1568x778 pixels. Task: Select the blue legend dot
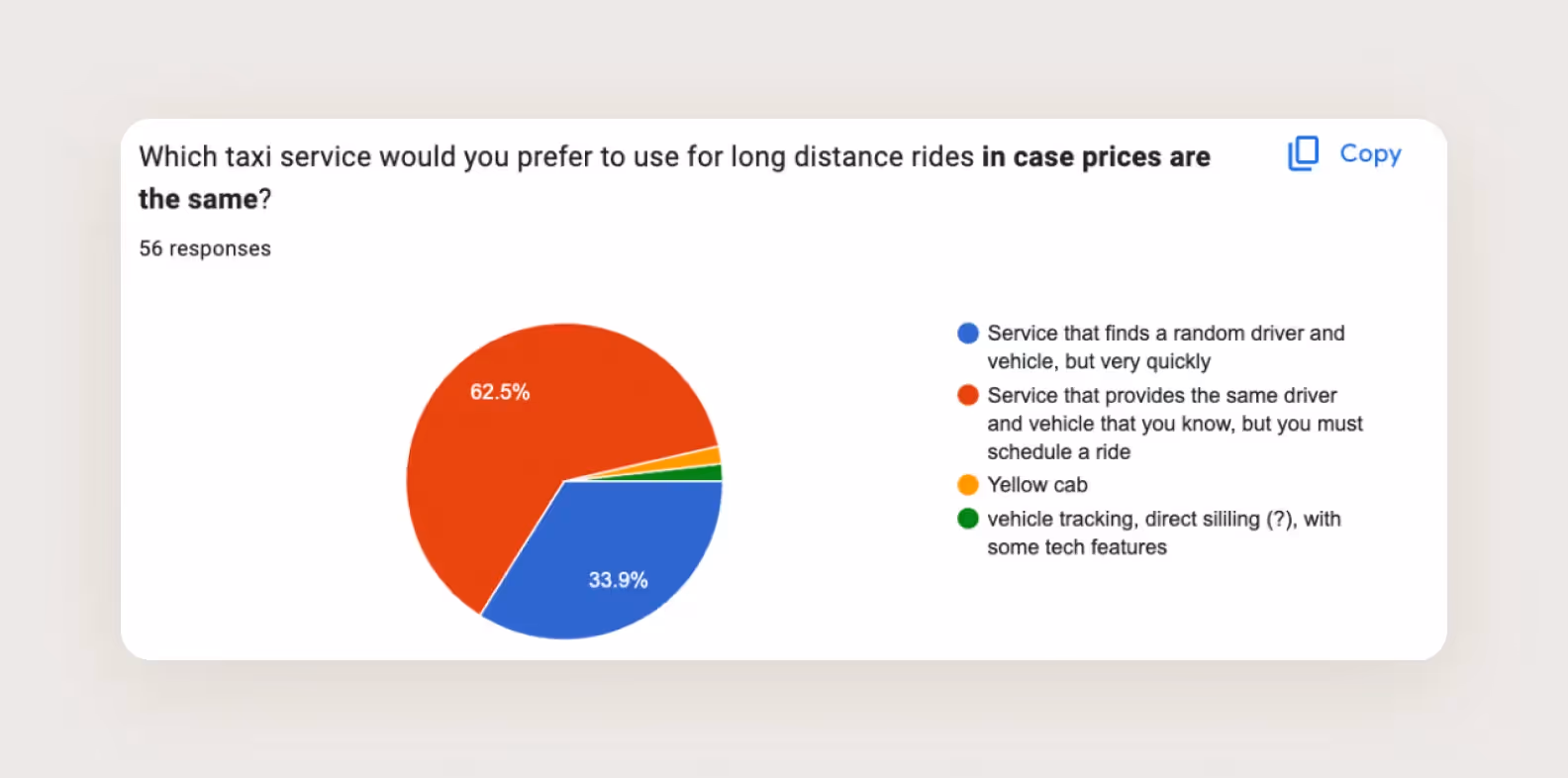967,334
